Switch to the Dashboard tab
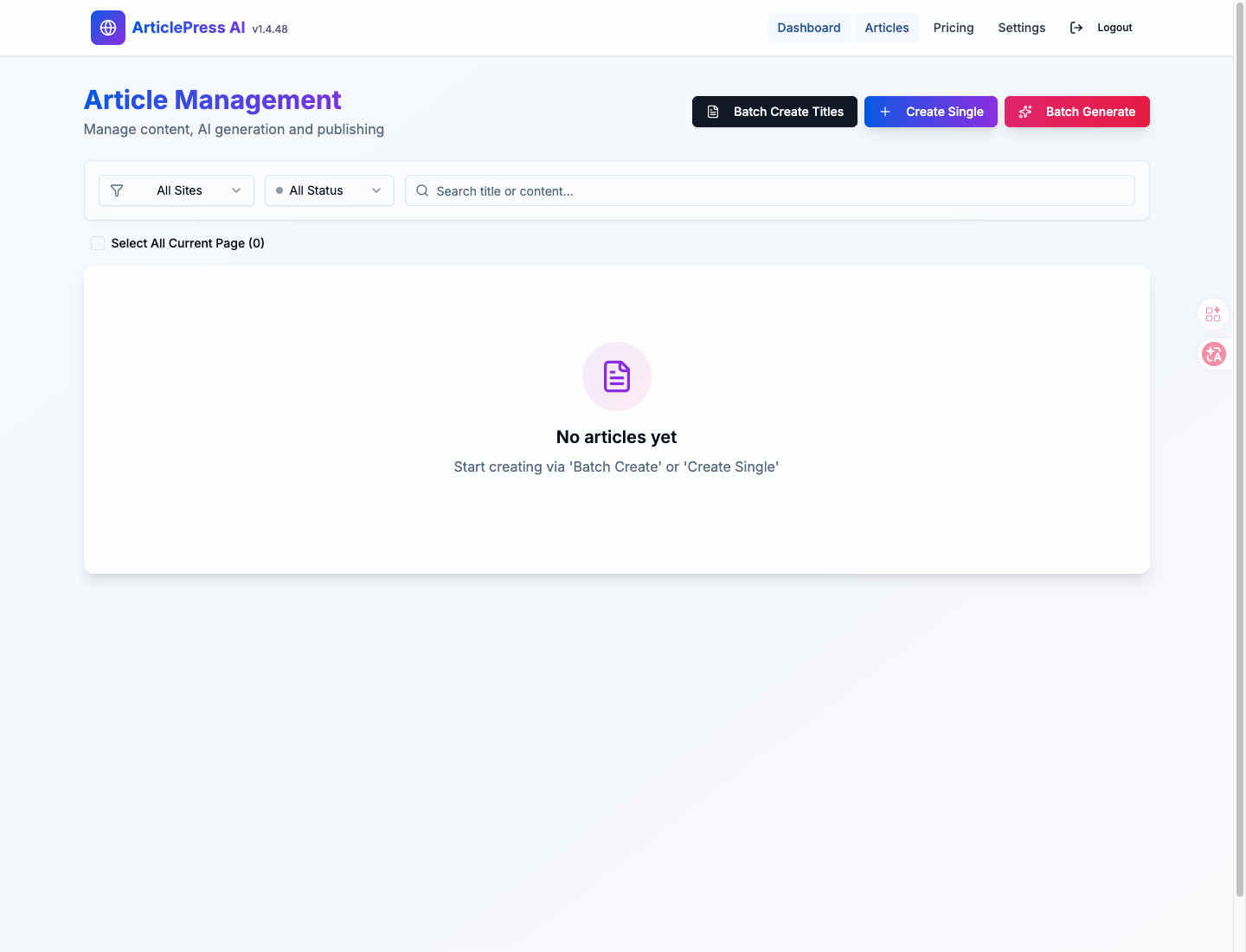 (808, 28)
